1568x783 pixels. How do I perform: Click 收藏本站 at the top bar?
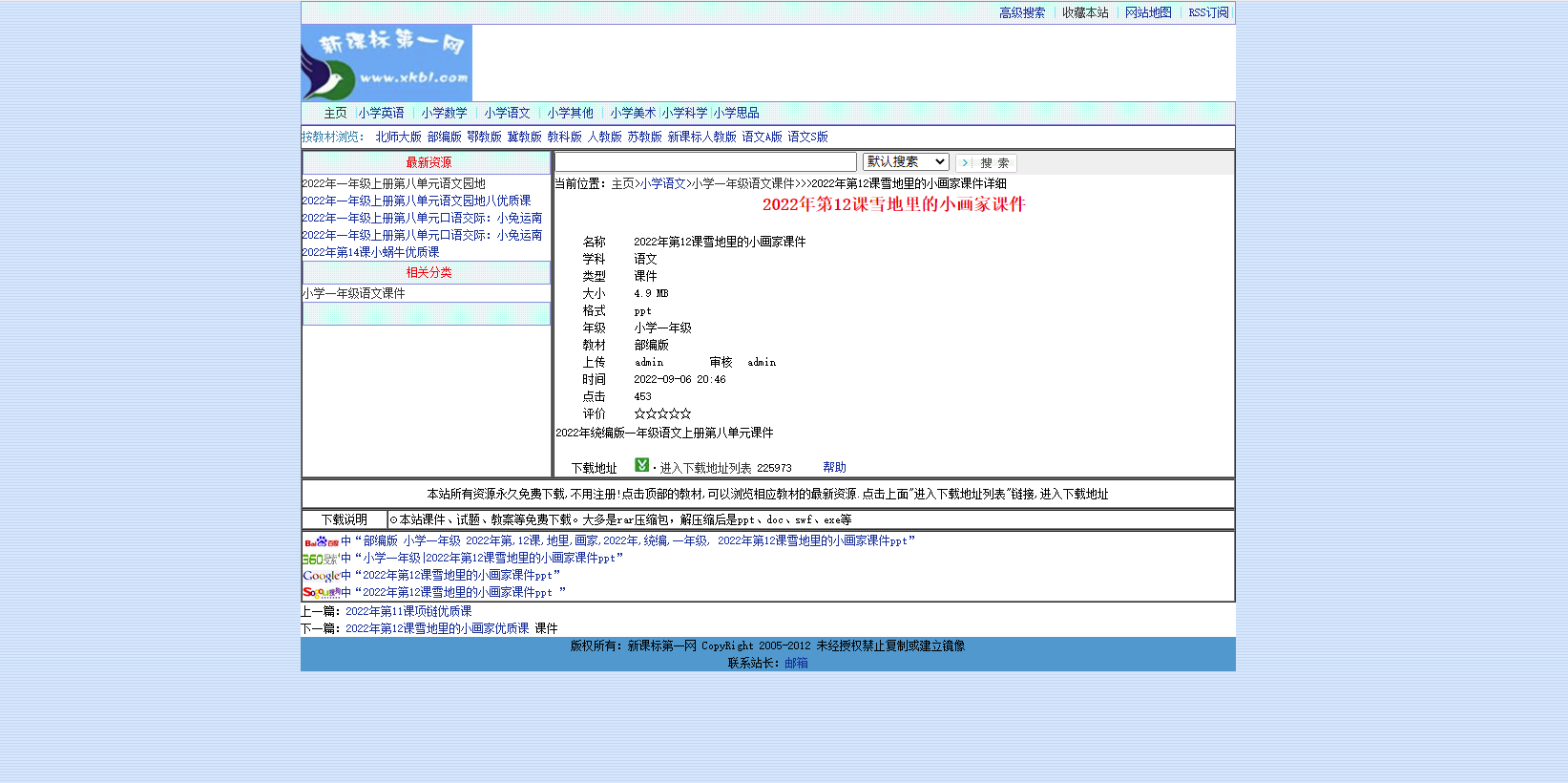[x=1085, y=12]
